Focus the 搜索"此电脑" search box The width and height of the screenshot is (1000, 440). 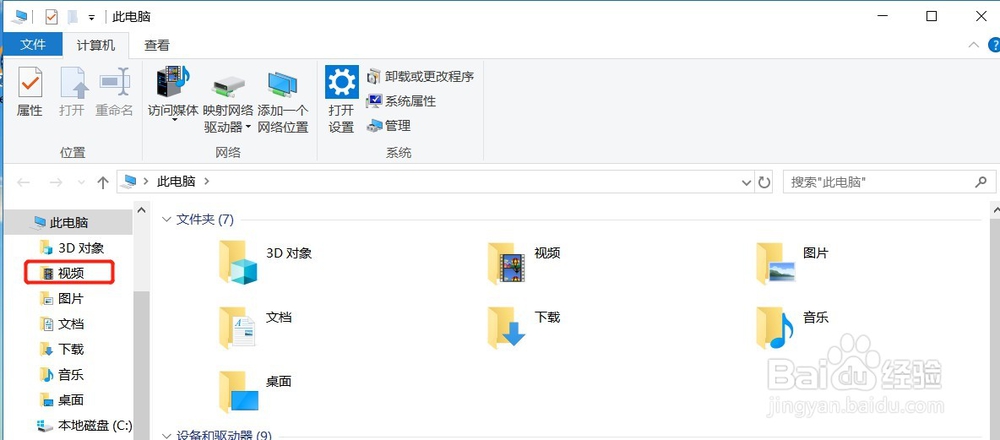[888, 182]
